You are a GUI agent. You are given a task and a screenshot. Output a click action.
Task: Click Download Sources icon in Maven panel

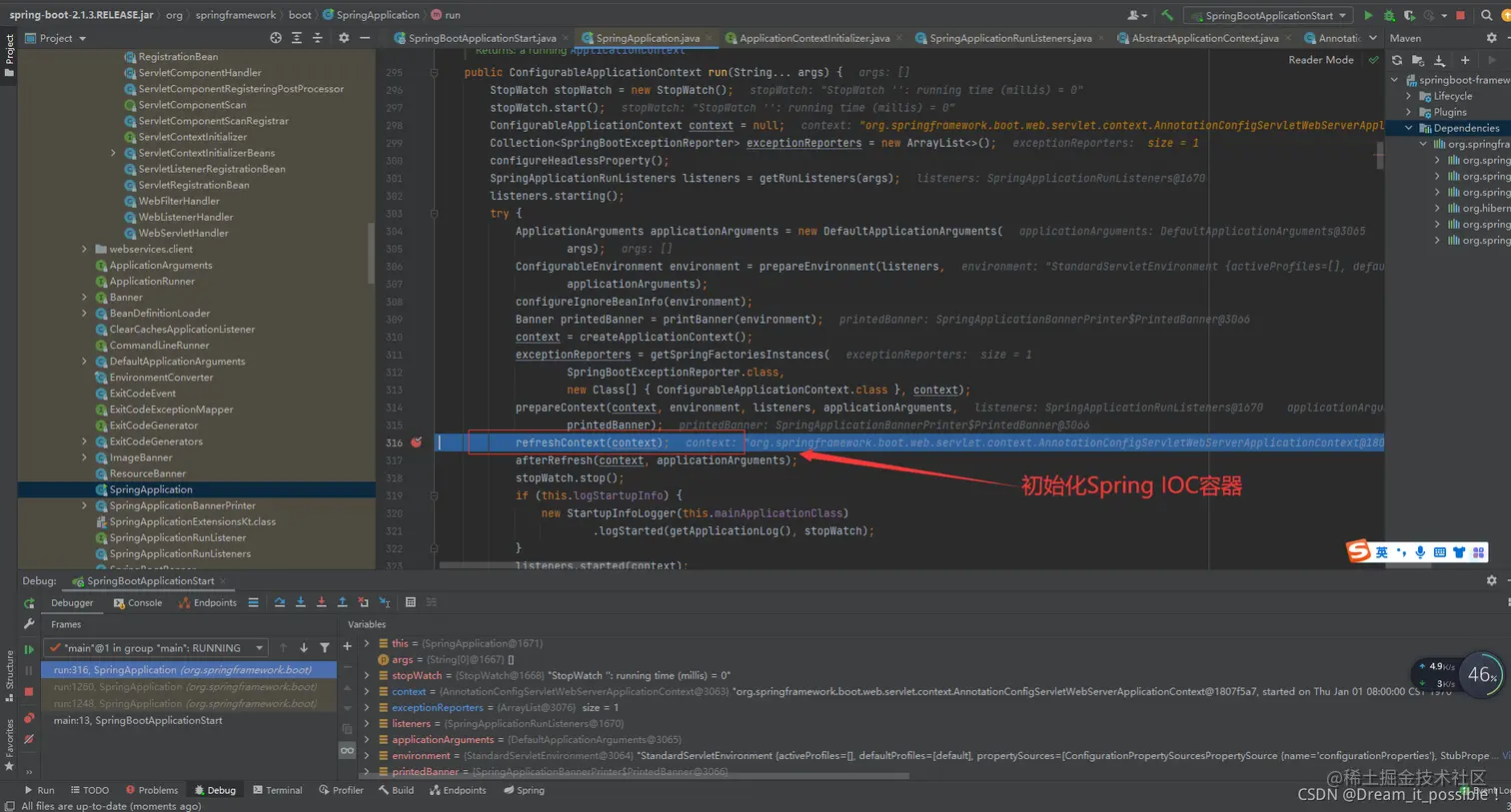pos(1440,60)
